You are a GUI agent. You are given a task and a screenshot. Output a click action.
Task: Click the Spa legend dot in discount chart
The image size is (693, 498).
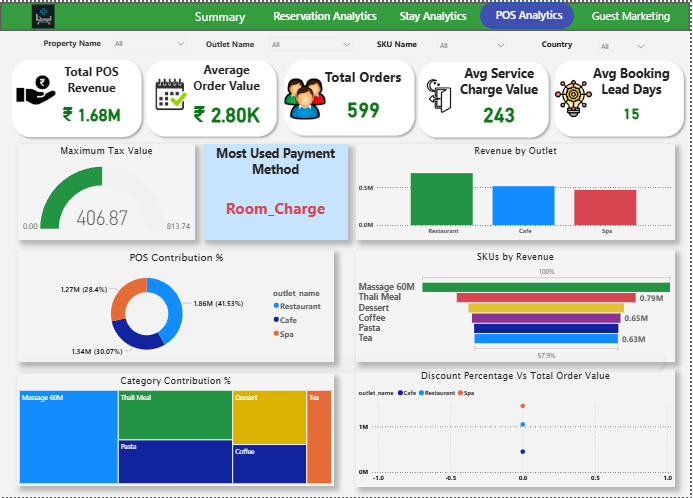[460, 393]
